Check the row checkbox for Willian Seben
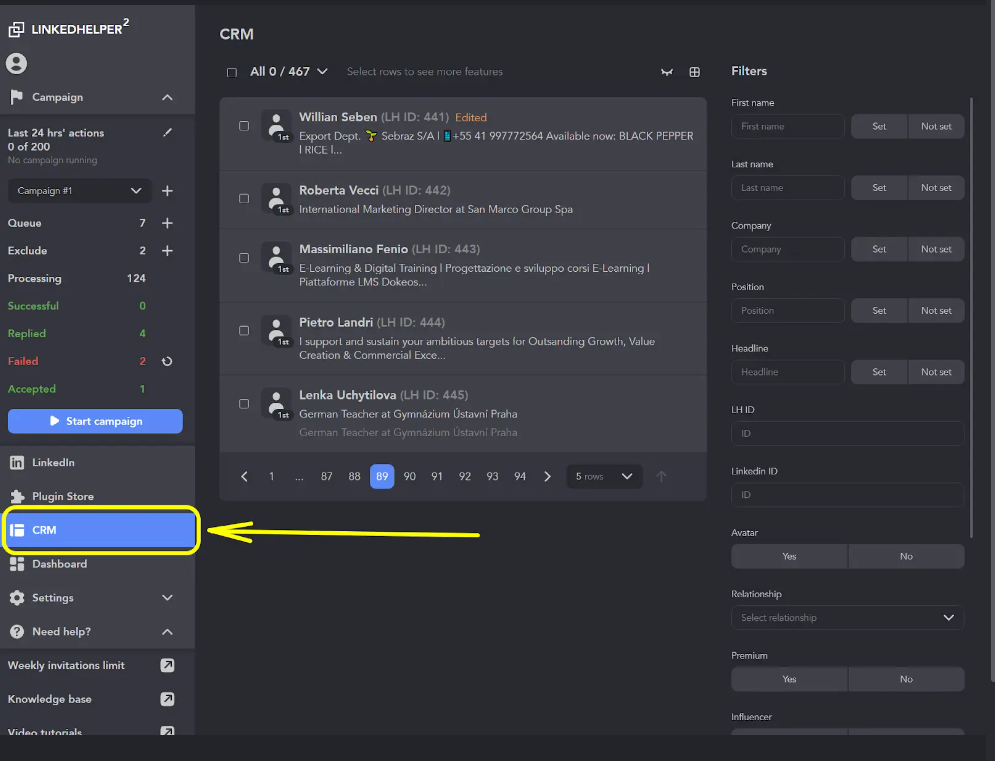The height and width of the screenshot is (761, 995). [x=243, y=125]
